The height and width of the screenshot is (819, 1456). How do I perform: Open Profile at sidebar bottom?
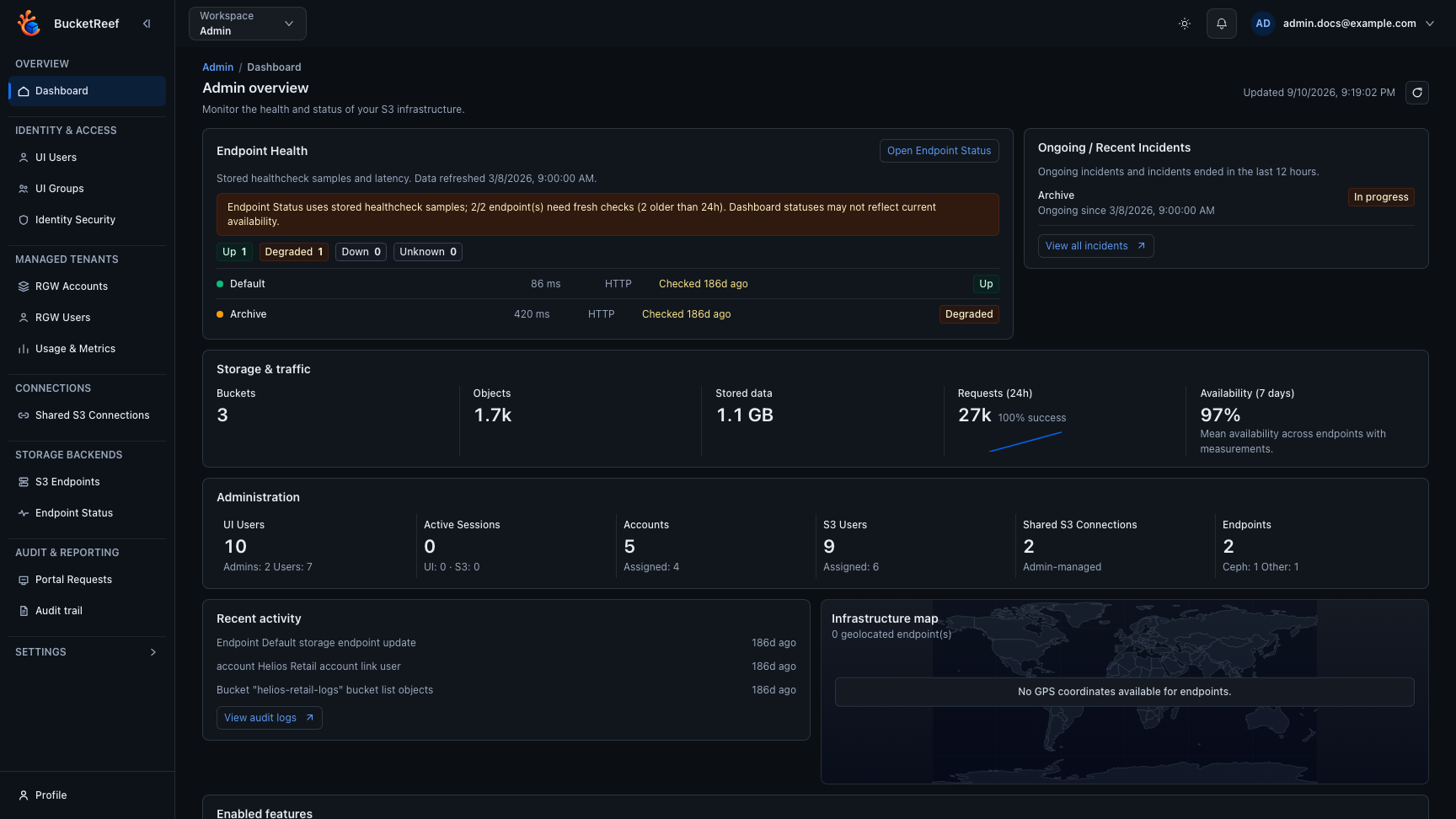tap(87, 795)
